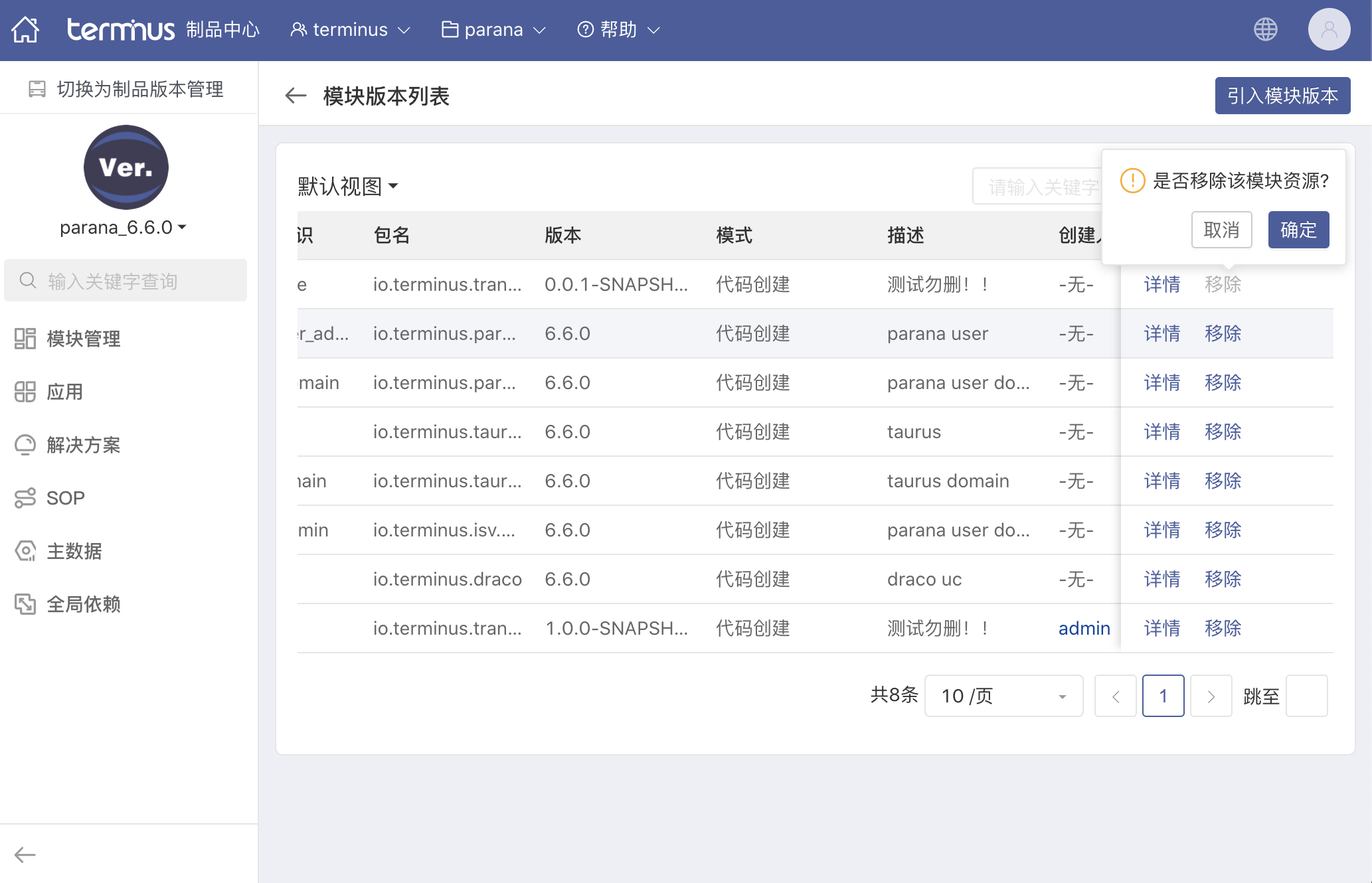The width and height of the screenshot is (1372, 883).
Task: Click the Ver. product logo
Action: pyautogui.click(x=126, y=167)
